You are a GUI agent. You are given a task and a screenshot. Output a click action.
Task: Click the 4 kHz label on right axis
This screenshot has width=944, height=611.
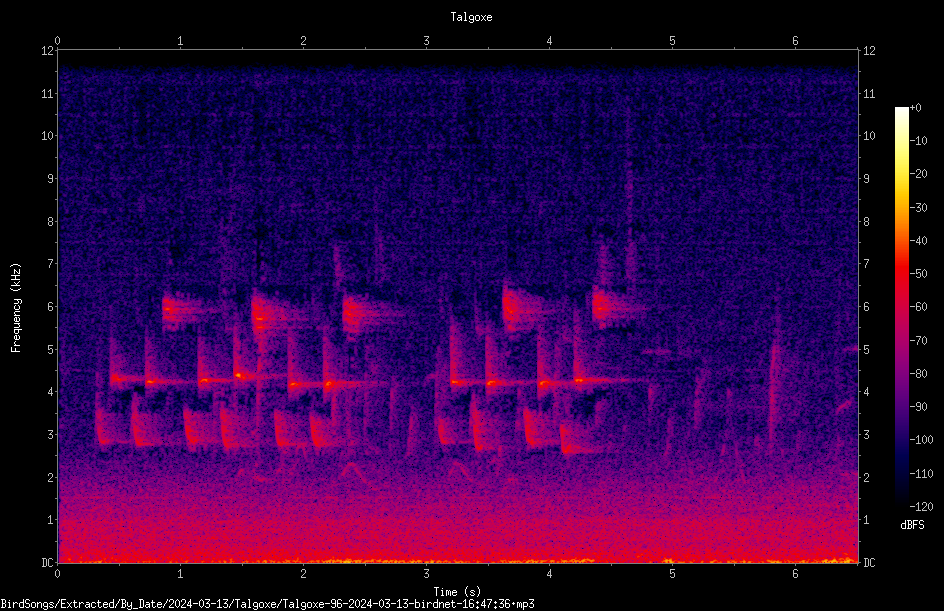[866, 392]
